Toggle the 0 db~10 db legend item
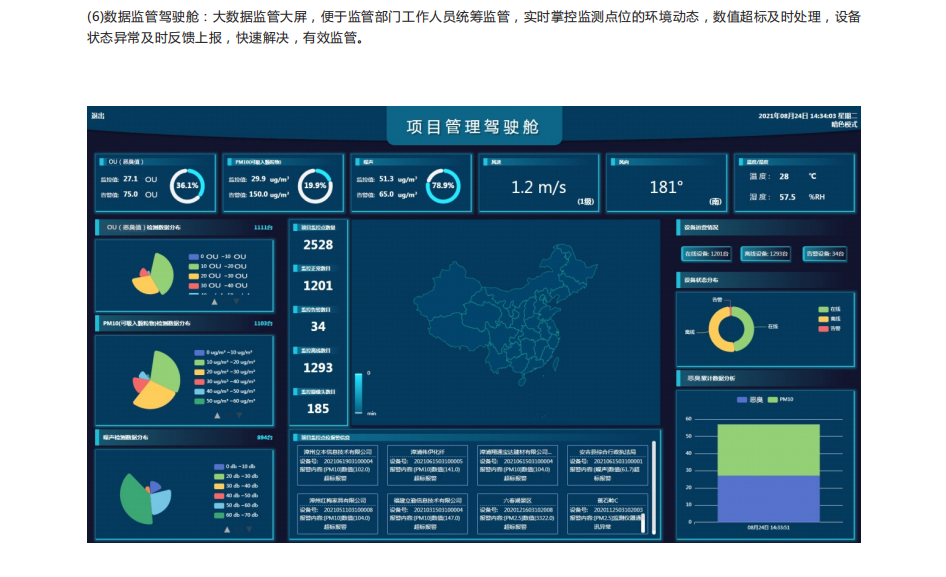Viewport: 946px width, 577px height. click(235, 467)
